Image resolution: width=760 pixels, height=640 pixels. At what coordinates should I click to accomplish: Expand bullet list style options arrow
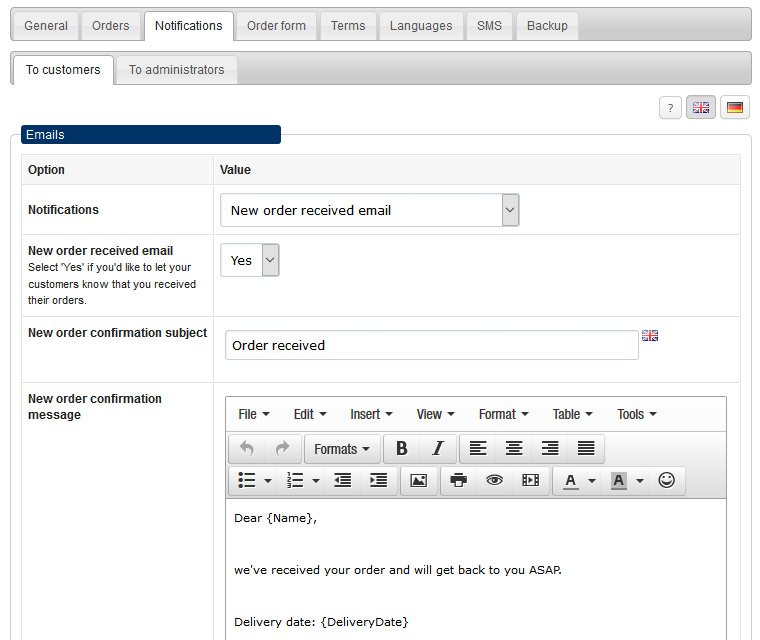tap(268, 481)
